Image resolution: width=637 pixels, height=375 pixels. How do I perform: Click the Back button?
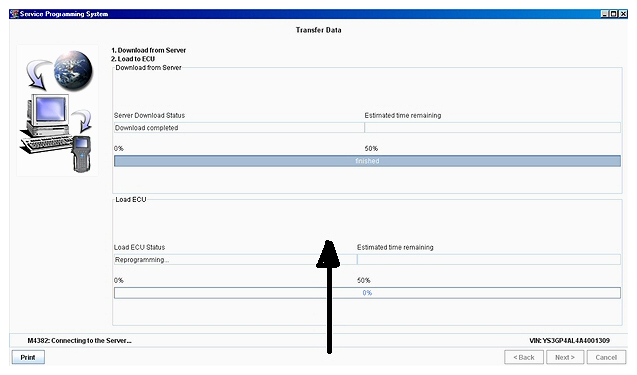click(x=524, y=358)
